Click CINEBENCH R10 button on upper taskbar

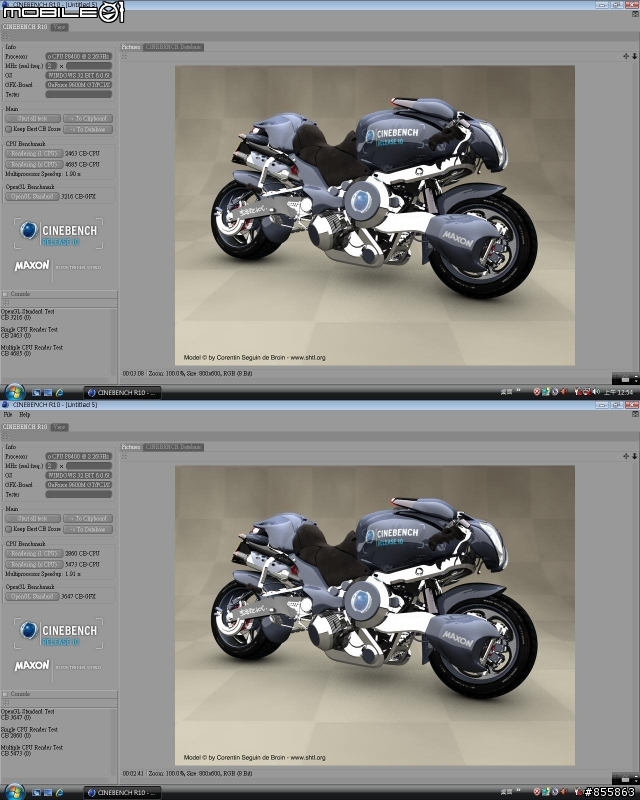click(x=122, y=392)
